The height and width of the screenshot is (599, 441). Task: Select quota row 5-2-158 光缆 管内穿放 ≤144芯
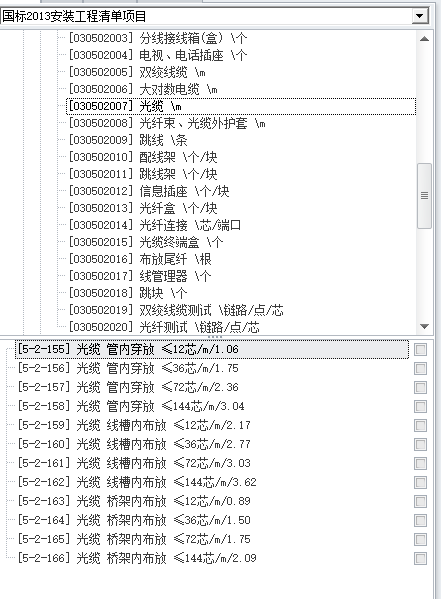tap(131, 406)
